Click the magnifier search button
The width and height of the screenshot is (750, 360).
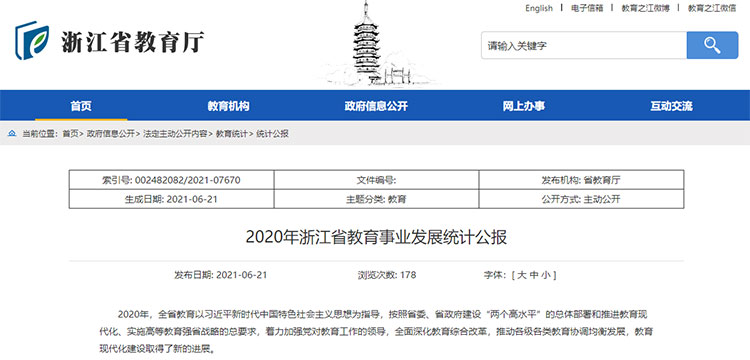point(712,45)
